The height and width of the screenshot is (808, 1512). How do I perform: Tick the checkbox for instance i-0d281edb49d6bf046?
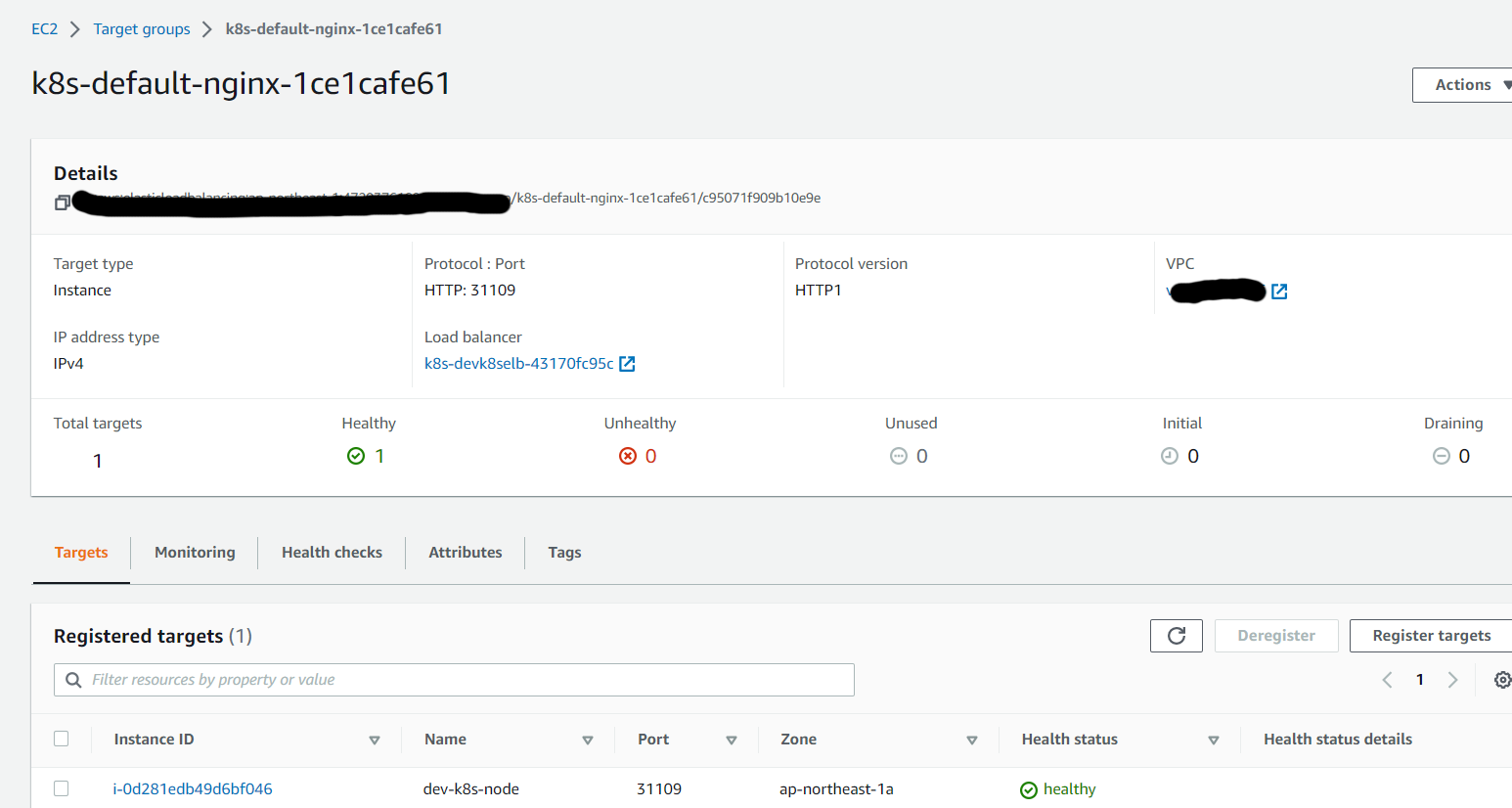(x=62, y=788)
